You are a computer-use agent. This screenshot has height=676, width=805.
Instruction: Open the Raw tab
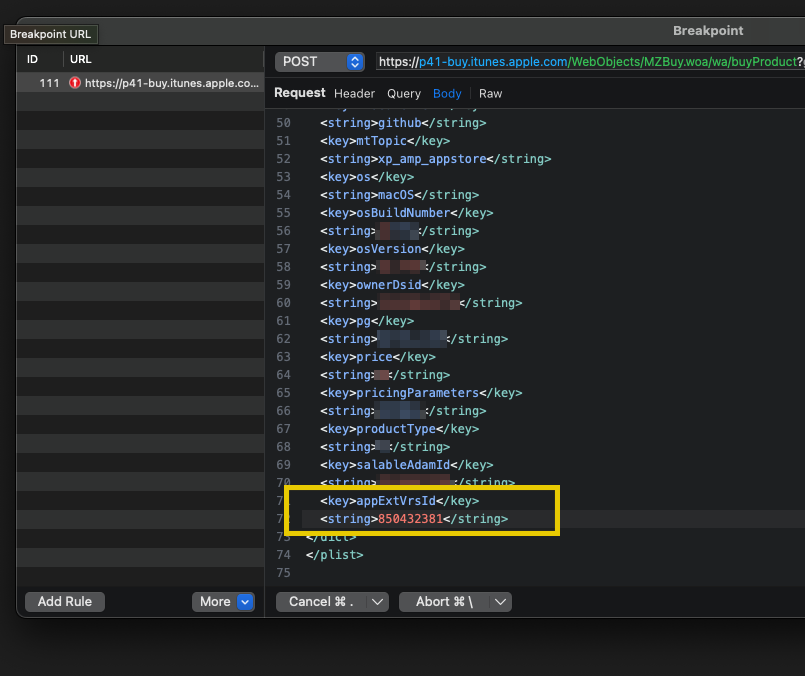(490, 93)
